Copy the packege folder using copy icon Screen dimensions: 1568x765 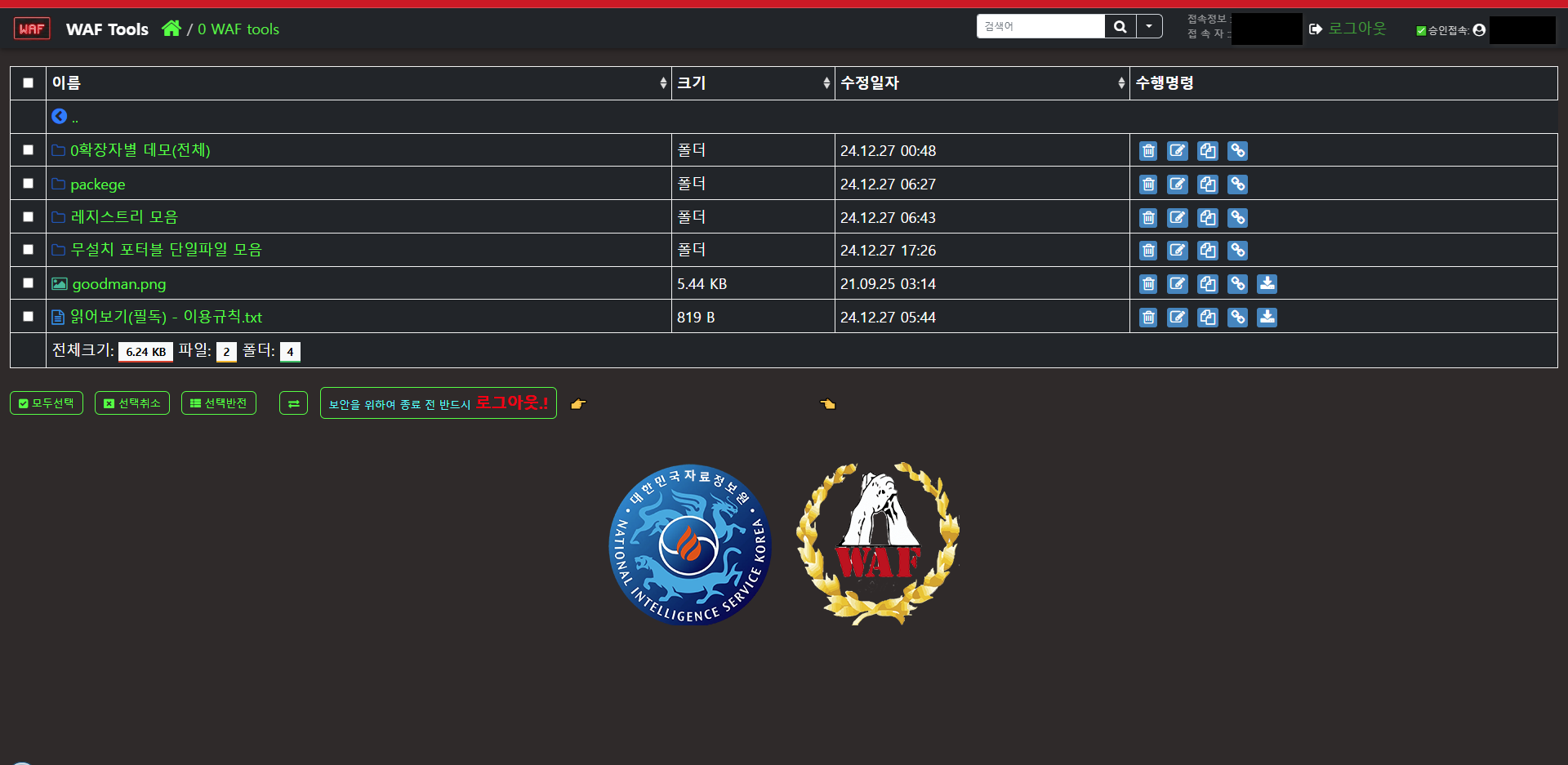coord(1208,185)
